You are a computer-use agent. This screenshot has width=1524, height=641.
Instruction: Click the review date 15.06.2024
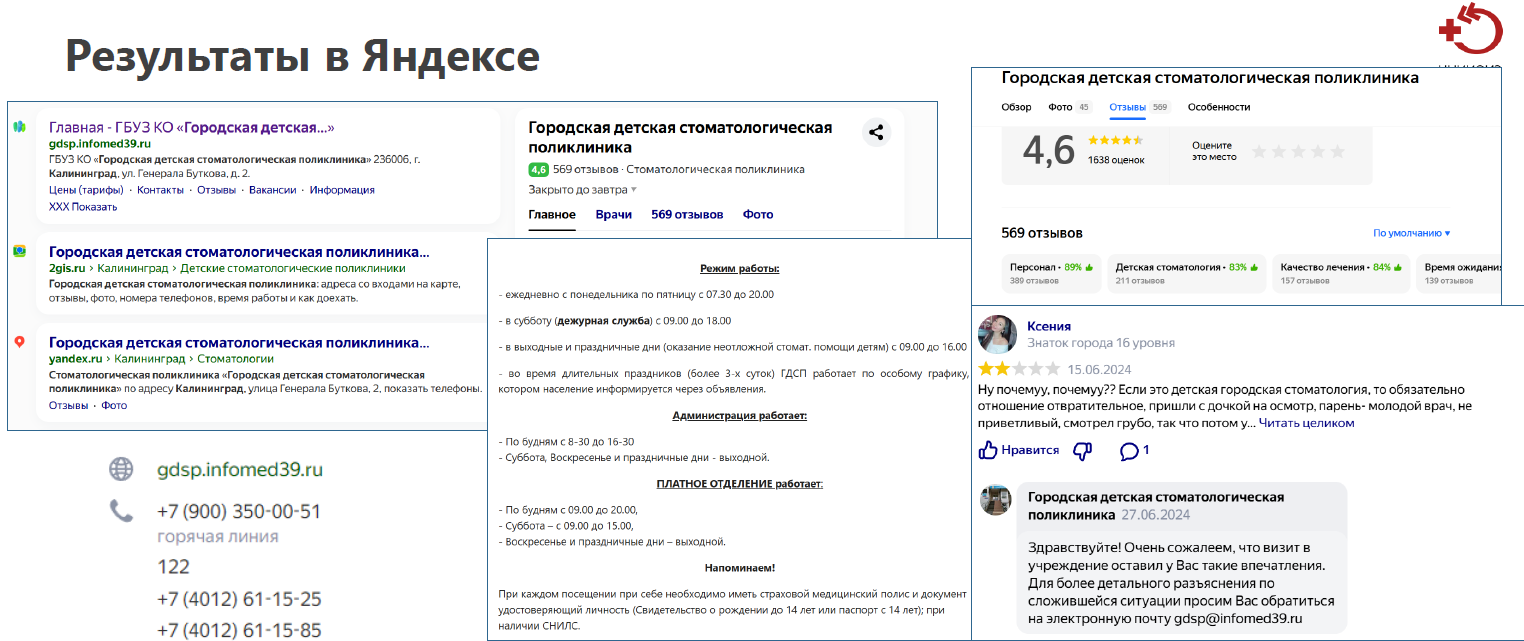coord(1101,369)
